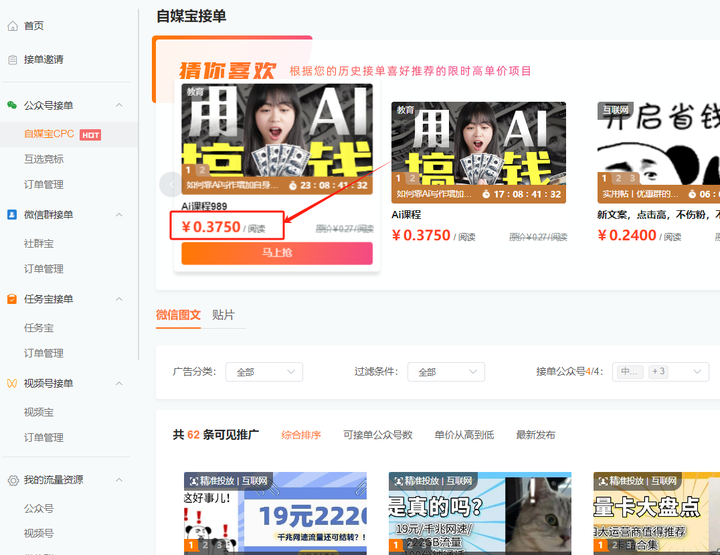
Task: Open 互选竞标 in the sidebar
Action: (44, 159)
